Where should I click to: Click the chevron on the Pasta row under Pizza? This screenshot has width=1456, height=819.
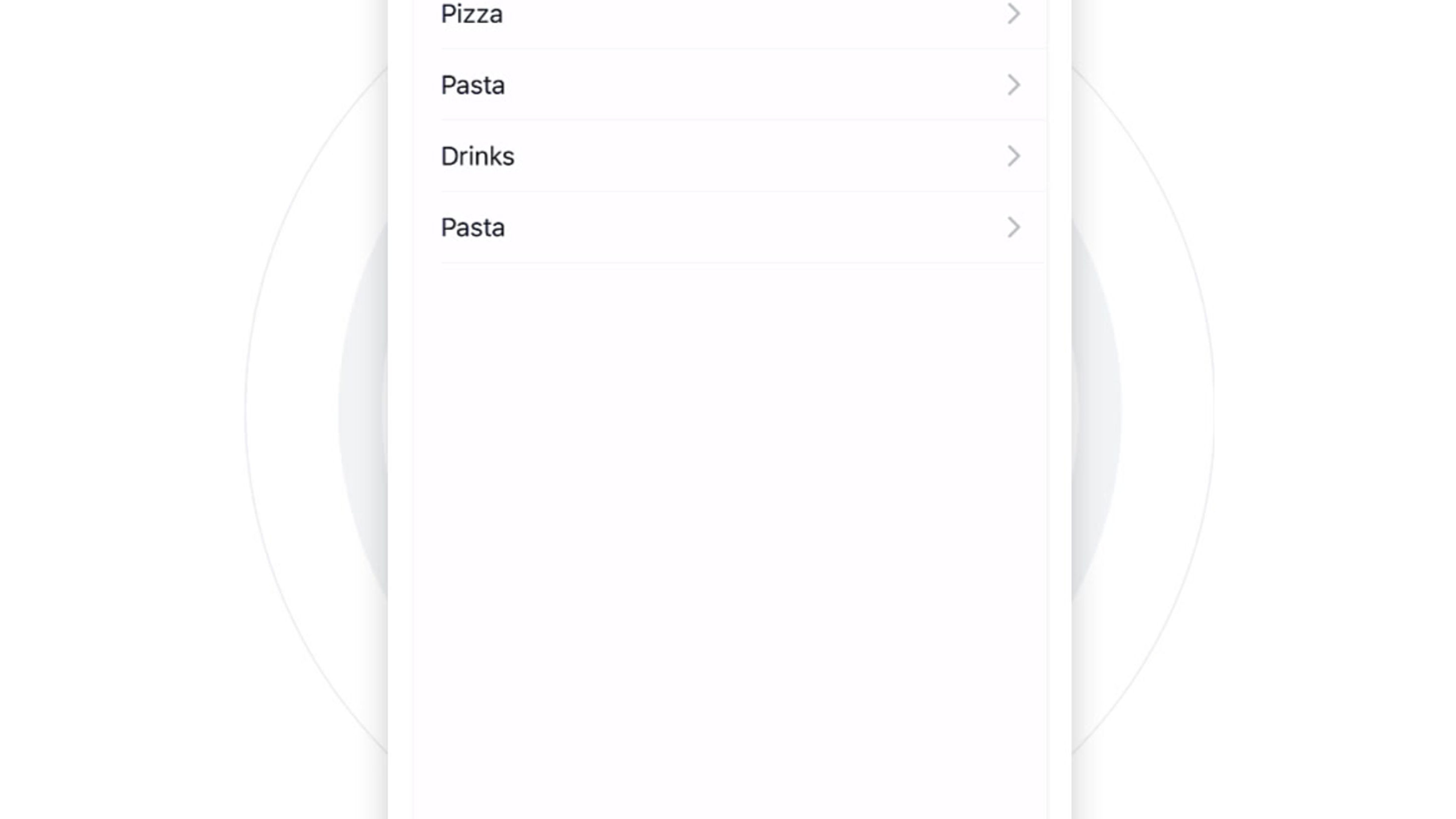(x=1013, y=85)
